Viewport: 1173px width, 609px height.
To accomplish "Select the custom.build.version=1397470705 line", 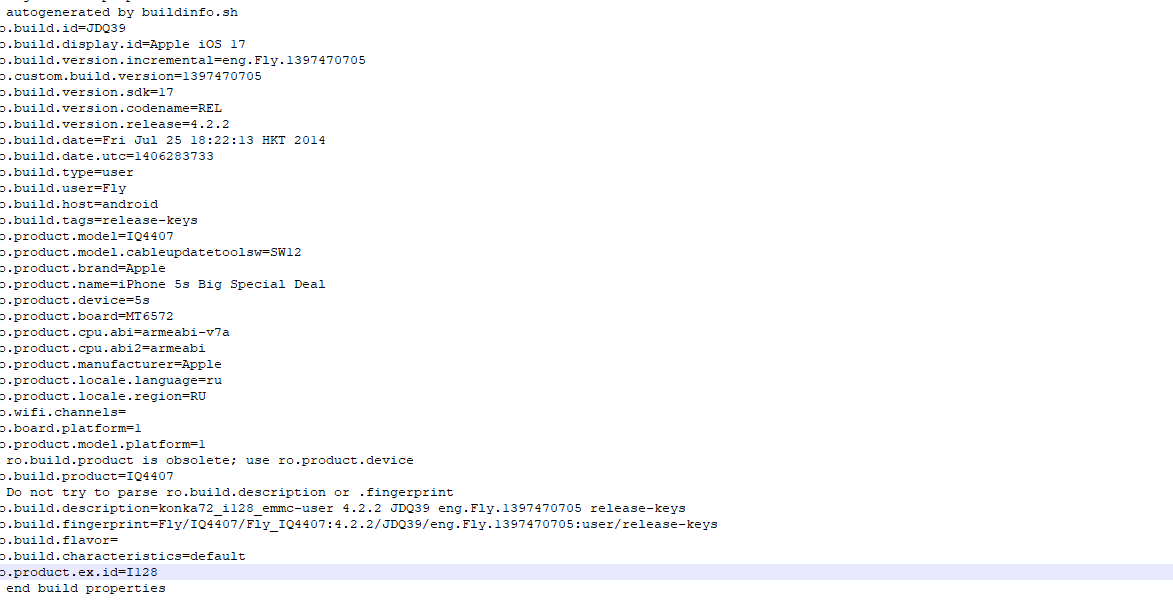I will (x=131, y=76).
